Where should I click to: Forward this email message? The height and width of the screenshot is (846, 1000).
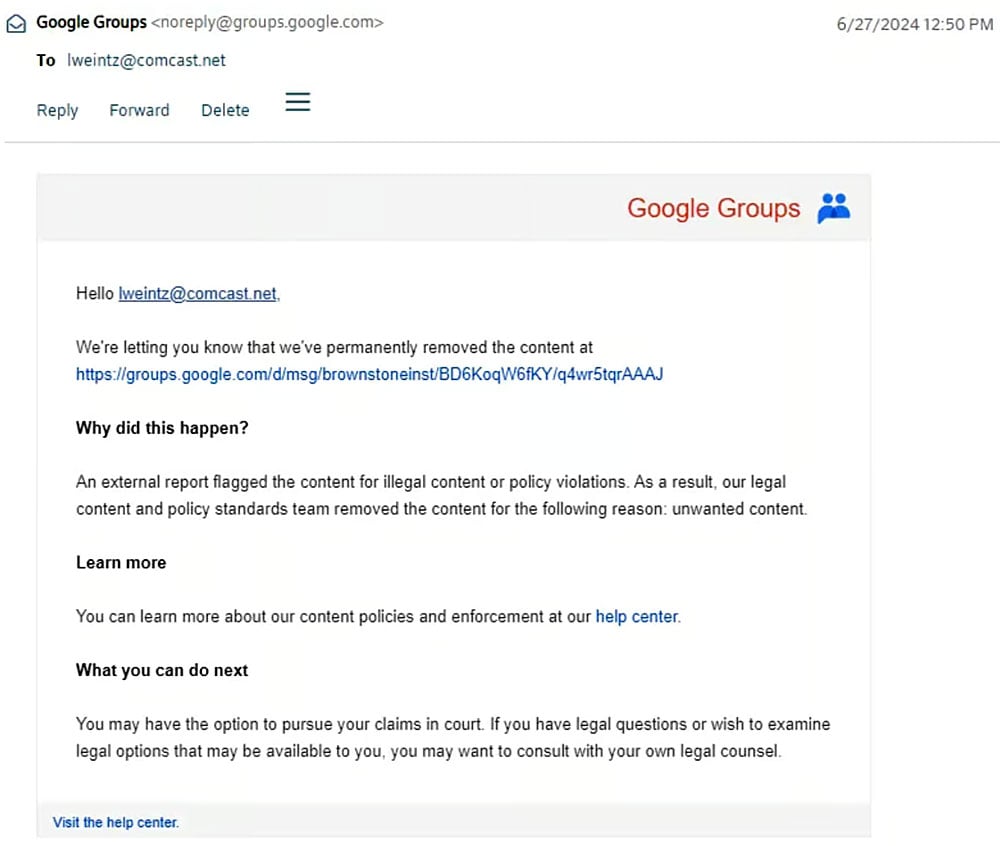[x=139, y=110]
